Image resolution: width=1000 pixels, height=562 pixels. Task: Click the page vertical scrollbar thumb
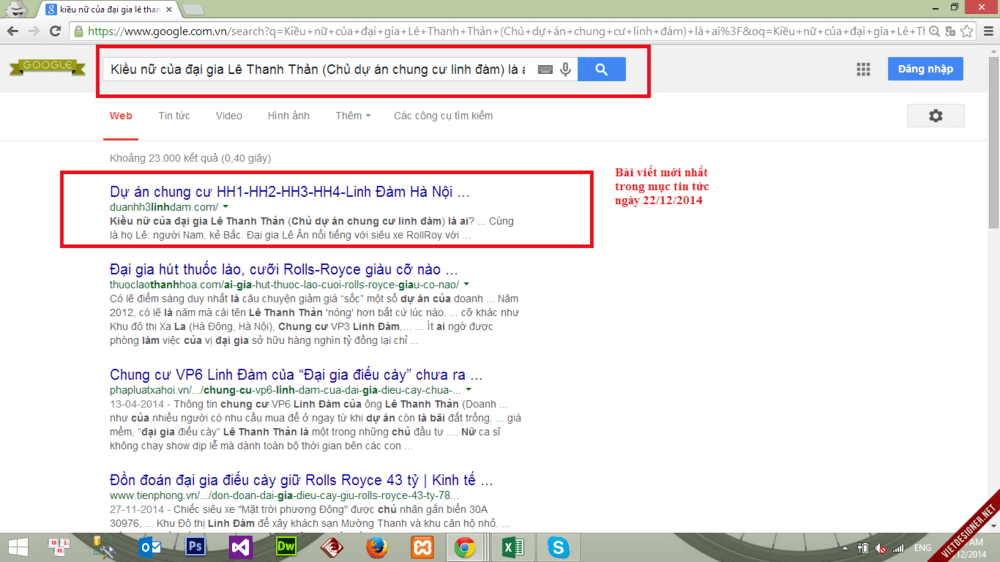(x=994, y=144)
